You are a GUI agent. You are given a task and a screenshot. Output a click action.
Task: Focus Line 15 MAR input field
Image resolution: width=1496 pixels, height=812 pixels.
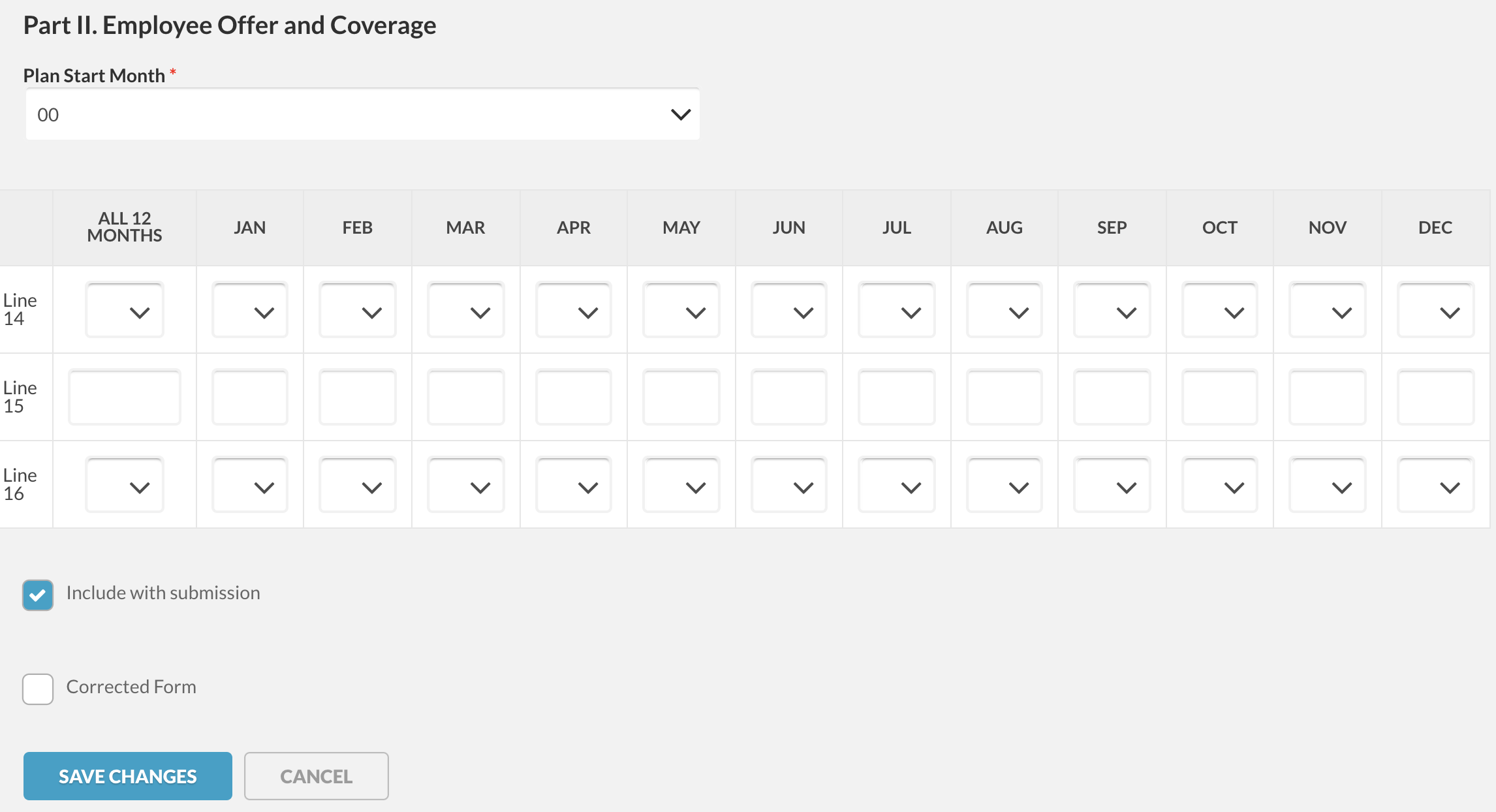[x=465, y=397]
